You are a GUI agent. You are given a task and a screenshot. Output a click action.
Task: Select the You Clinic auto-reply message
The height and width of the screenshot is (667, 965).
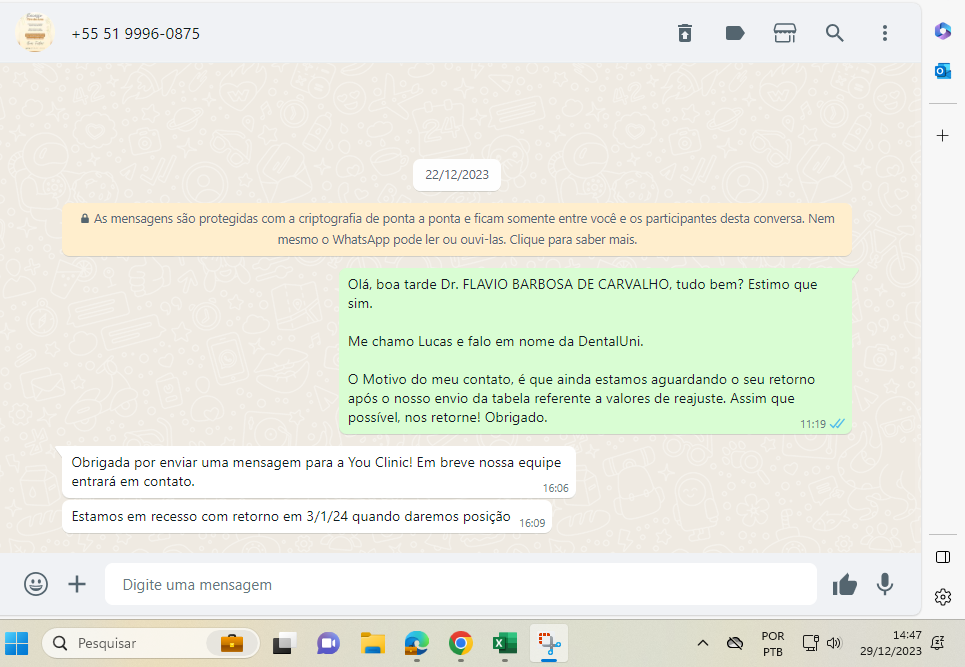coord(319,472)
